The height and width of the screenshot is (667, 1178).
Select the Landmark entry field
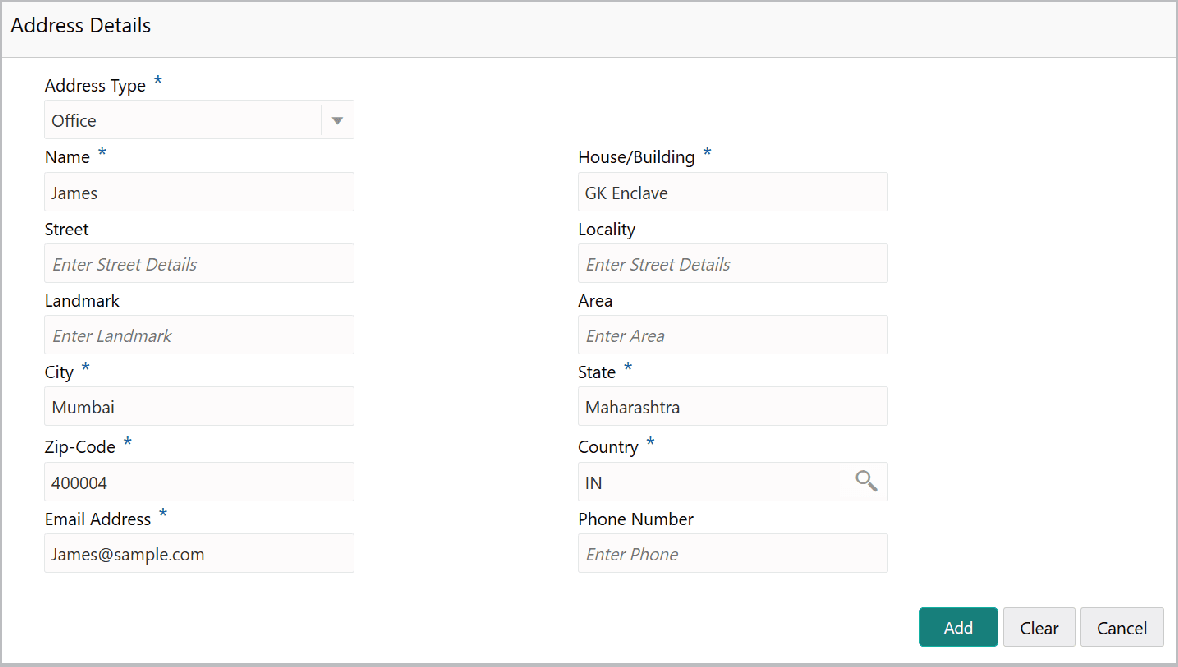click(199, 335)
